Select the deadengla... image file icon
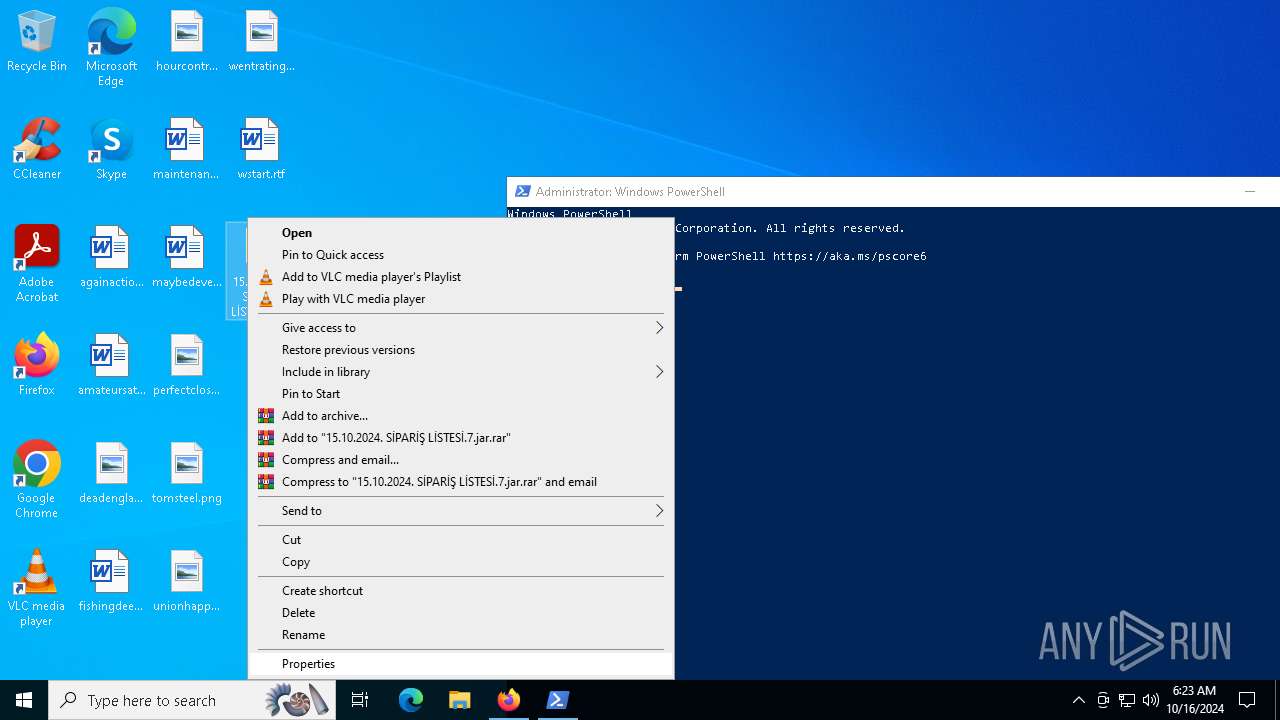Image resolution: width=1280 pixels, height=720 pixels. pyautogui.click(x=111, y=473)
